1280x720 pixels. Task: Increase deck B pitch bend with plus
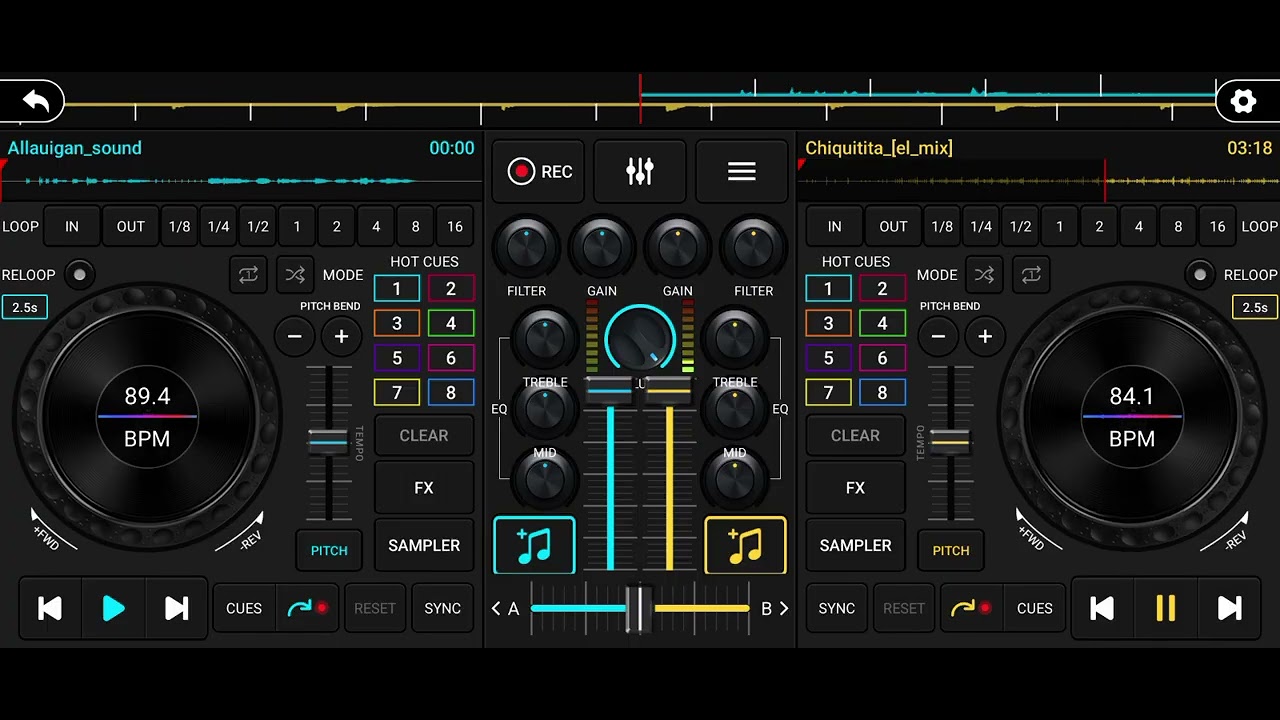point(985,337)
